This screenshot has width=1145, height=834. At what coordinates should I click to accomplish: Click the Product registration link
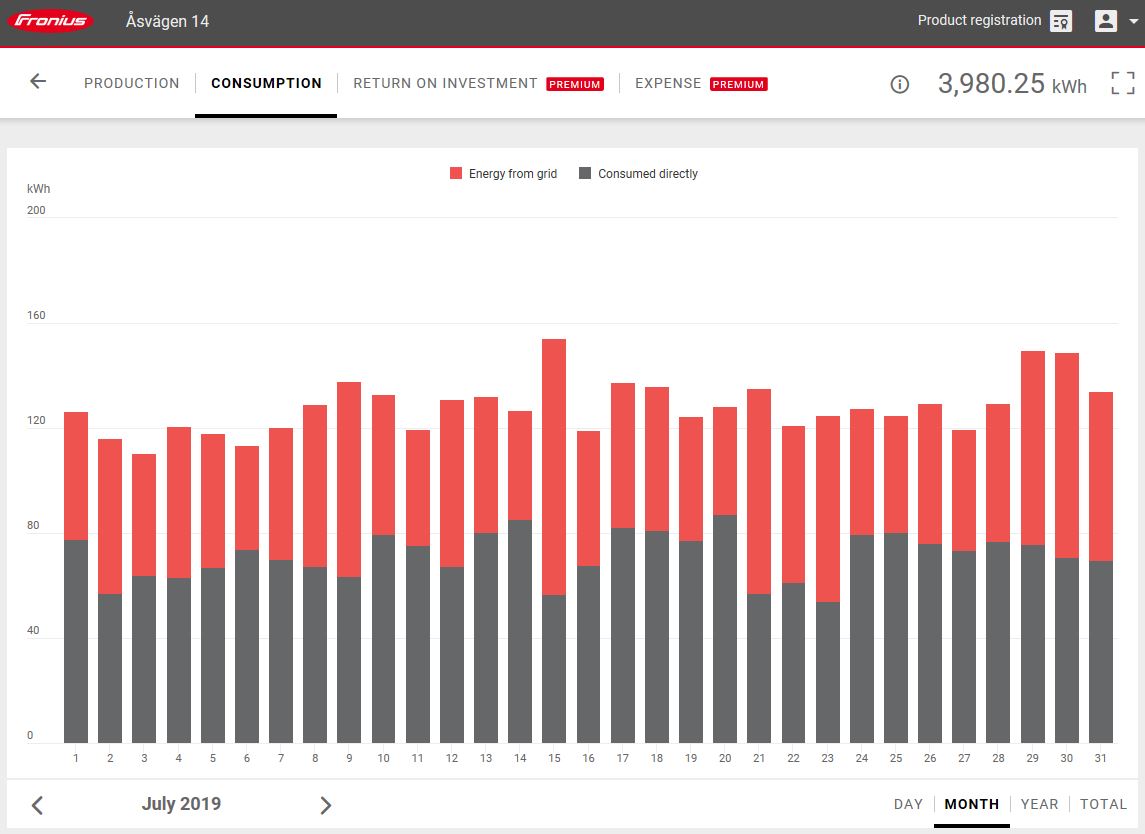[x=979, y=21]
